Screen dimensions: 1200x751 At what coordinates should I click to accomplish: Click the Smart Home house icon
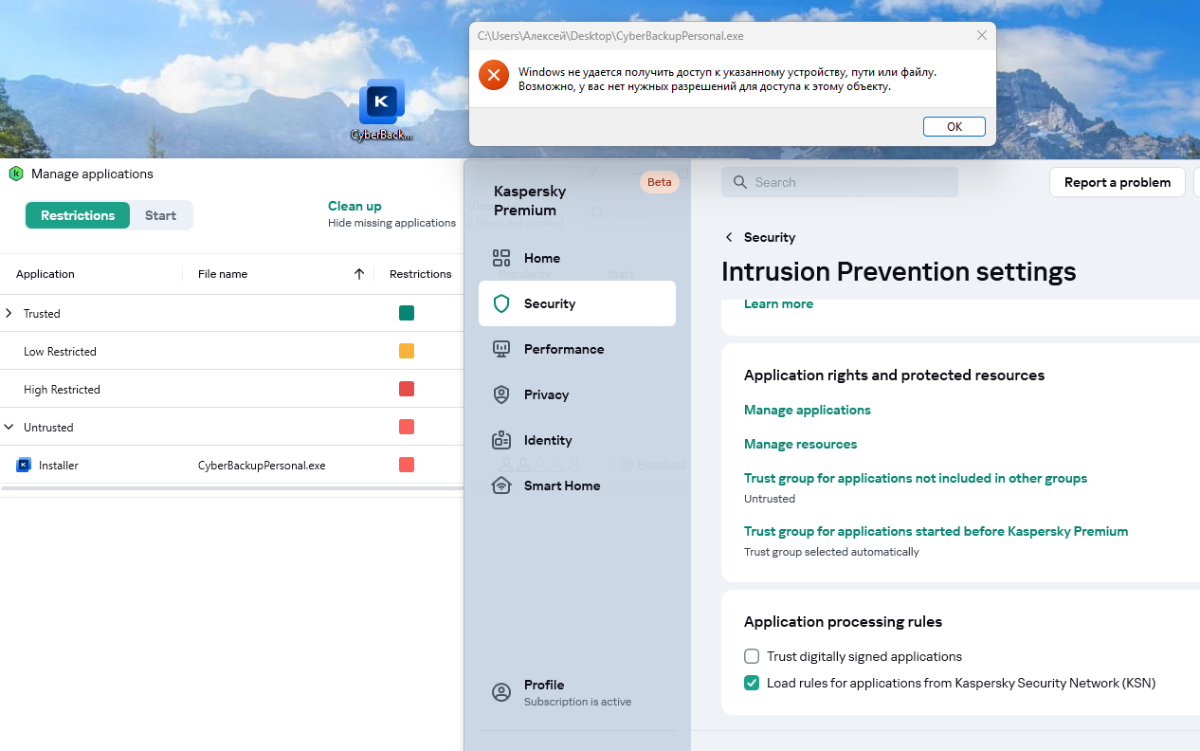502,486
